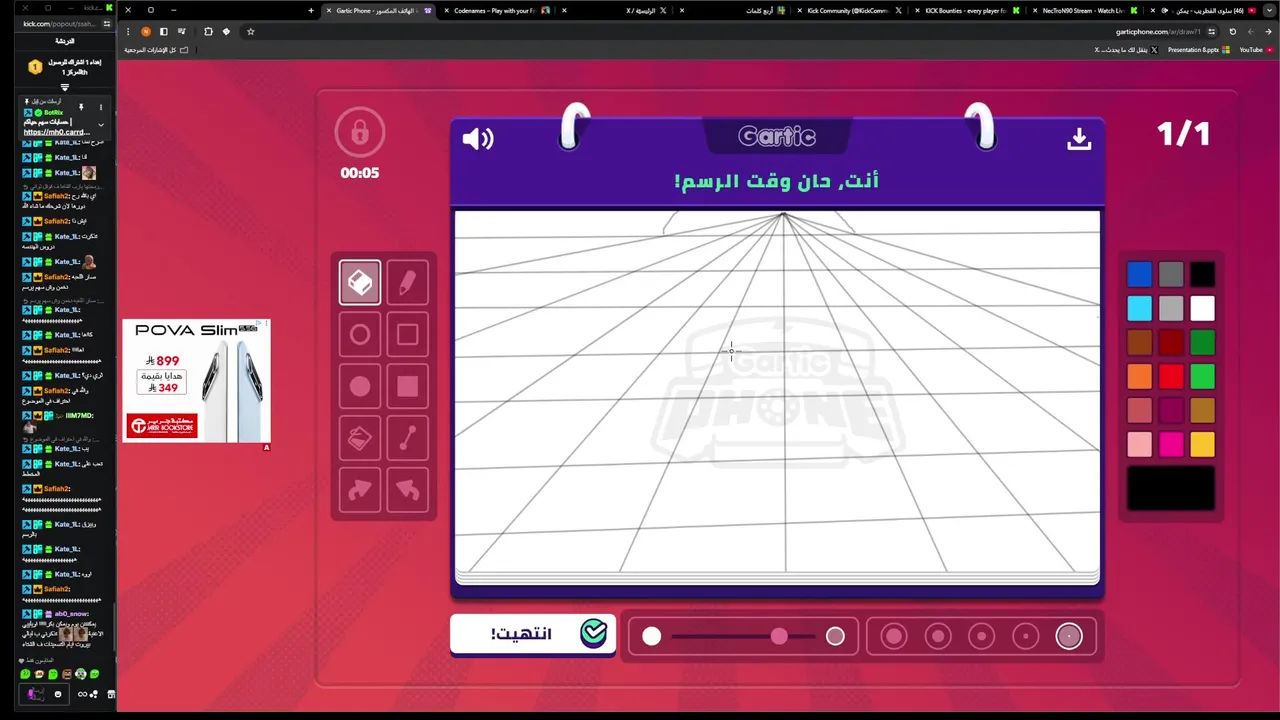1280x720 pixels.
Task: Activate the paint bucket fill tool
Action: coord(359,439)
